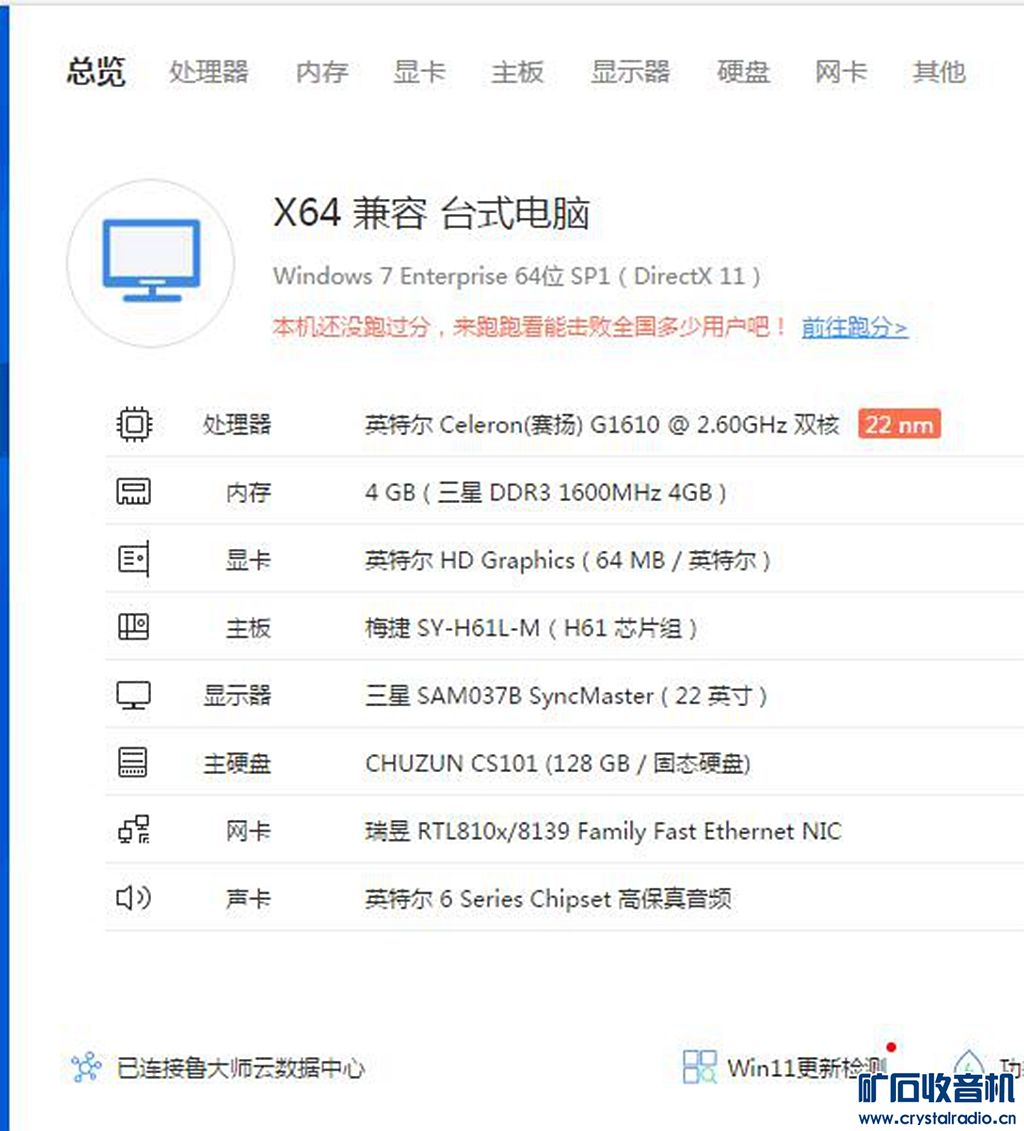Select the 6 Series Chipset audio text
Viewport: 1024px width, 1131px height.
click(x=548, y=899)
